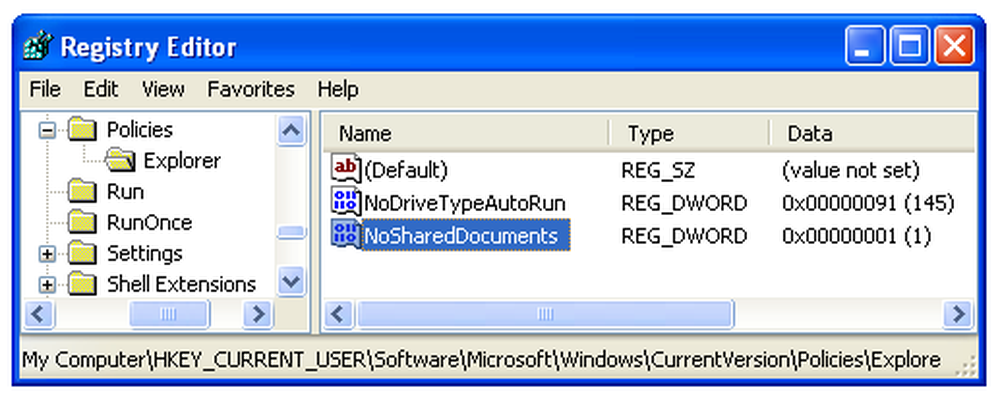
Task: Click REG_DWORD type of NoDriveTypeAutoRun
Action: 684,203
